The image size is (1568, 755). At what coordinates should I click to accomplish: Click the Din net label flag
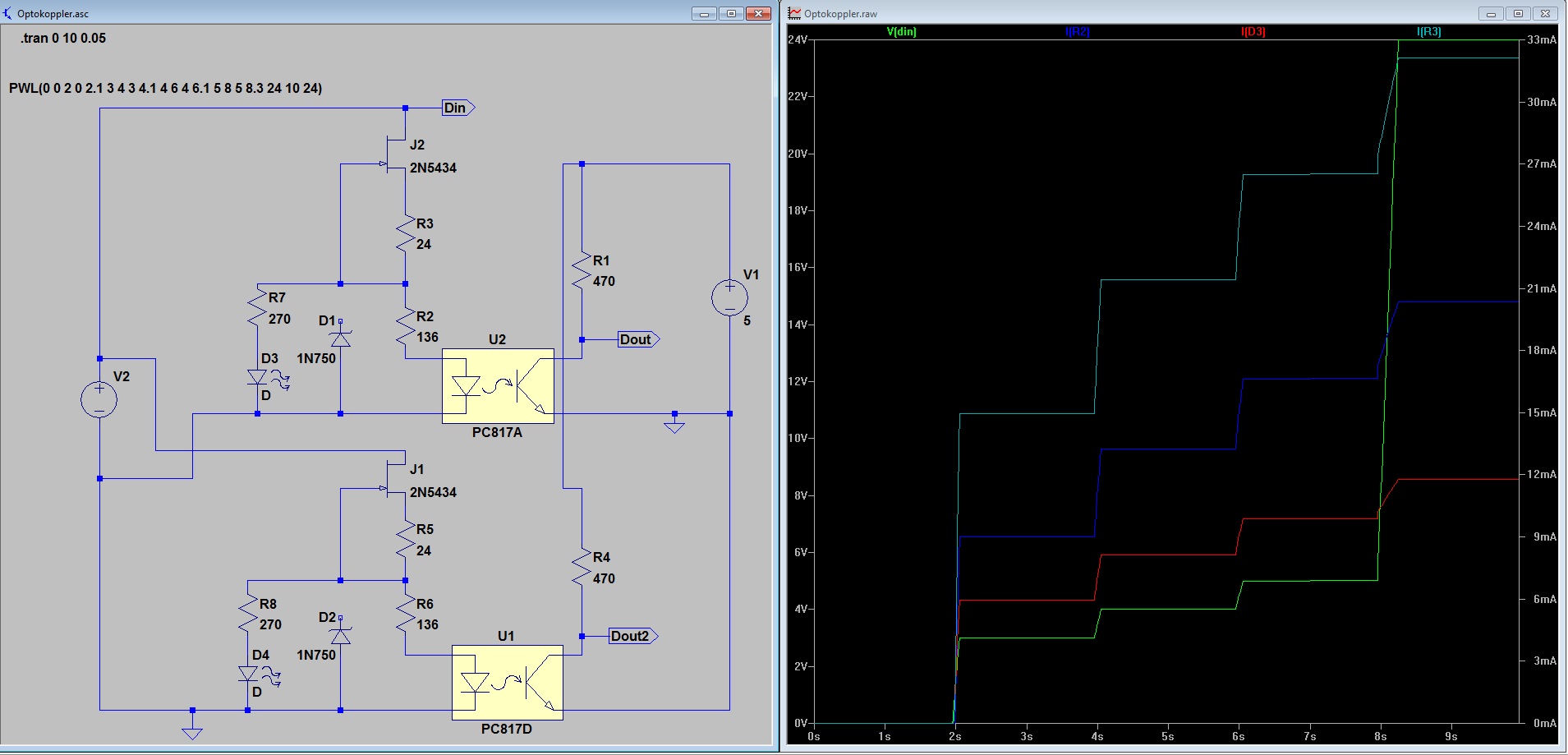click(x=458, y=108)
